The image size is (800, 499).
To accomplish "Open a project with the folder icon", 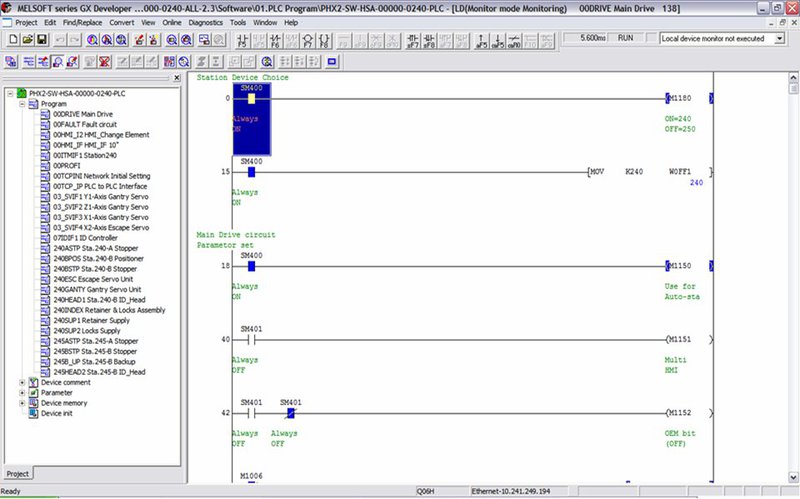I will [x=27, y=39].
